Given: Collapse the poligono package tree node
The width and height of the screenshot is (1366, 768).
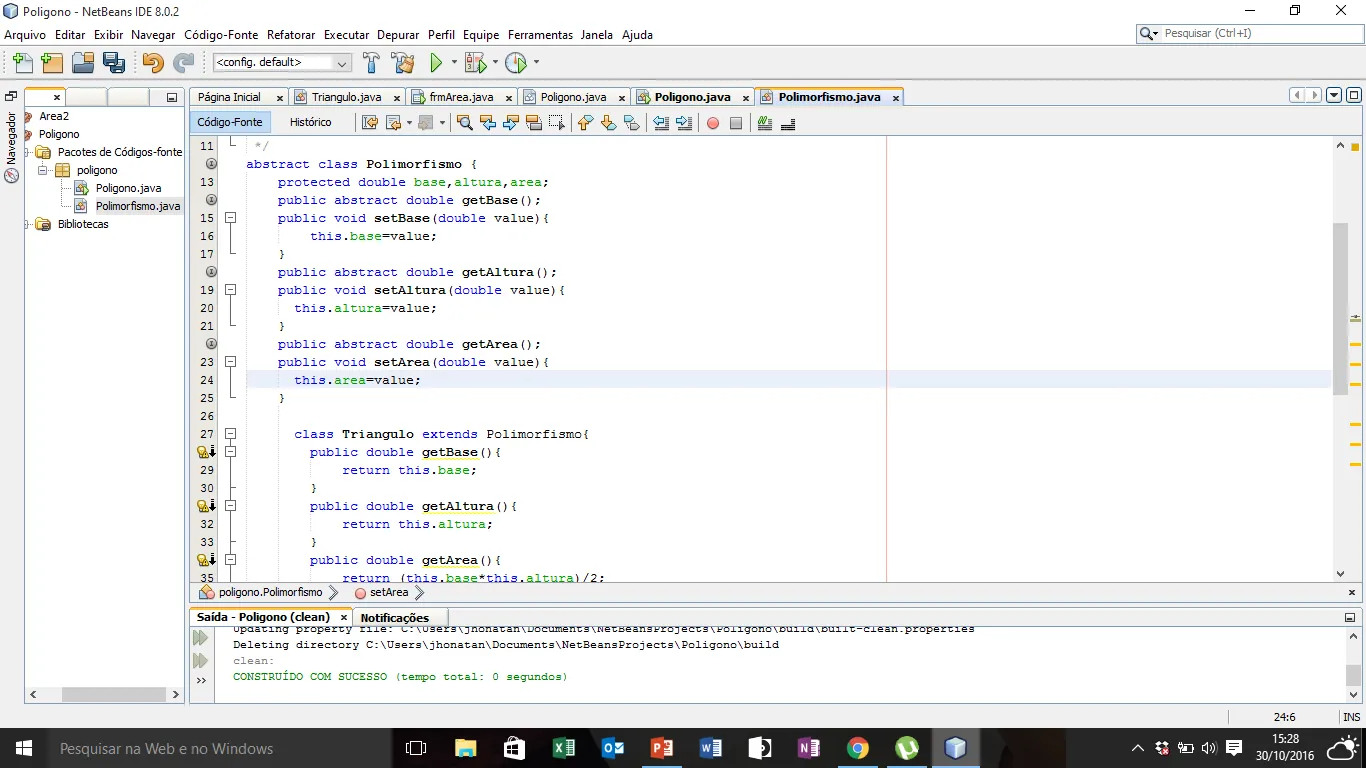Looking at the screenshot, I should (x=44, y=170).
